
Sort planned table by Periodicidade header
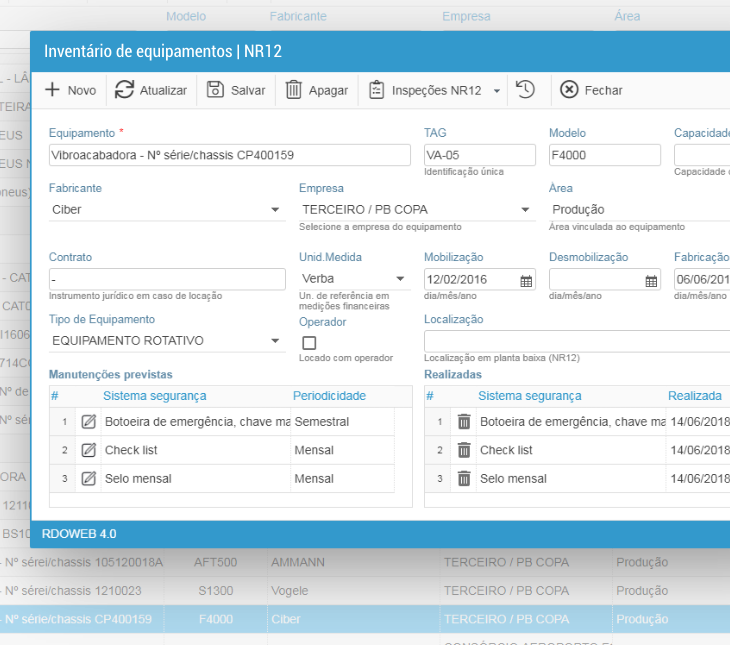point(329,396)
